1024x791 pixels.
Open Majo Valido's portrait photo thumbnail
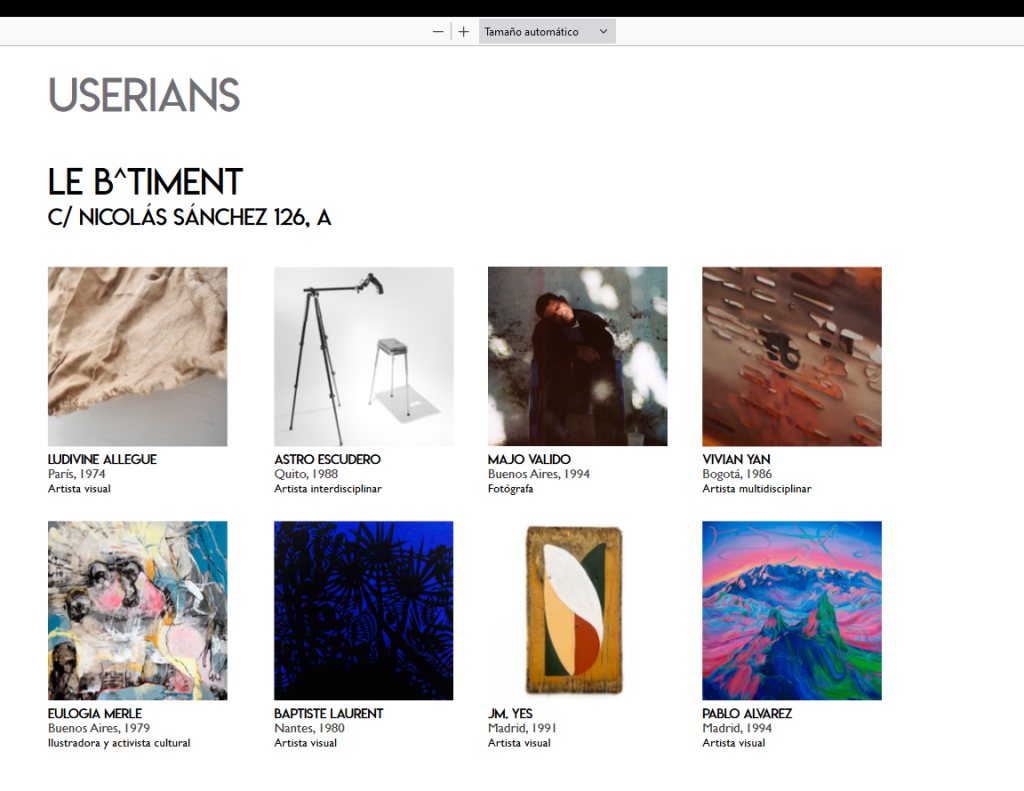click(x=577, y=357)
